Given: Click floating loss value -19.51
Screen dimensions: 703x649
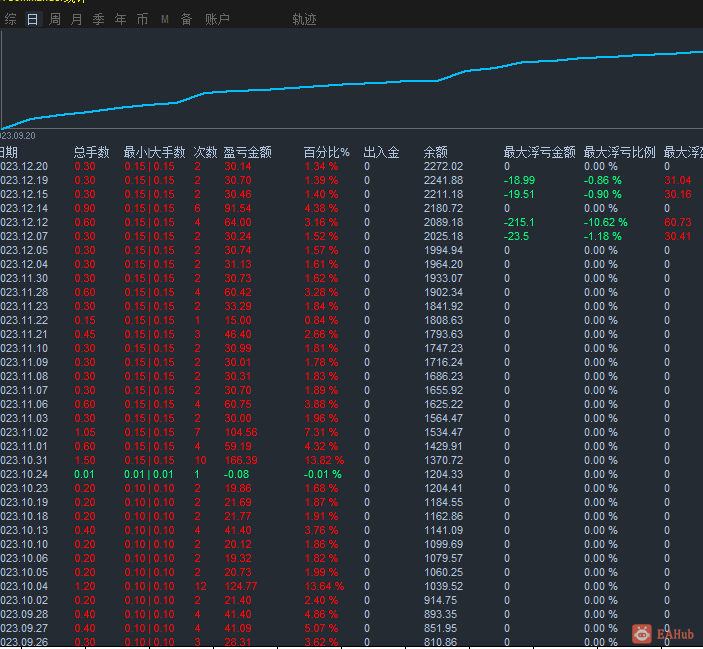Looking at the screenshot, I should point(519,194).
